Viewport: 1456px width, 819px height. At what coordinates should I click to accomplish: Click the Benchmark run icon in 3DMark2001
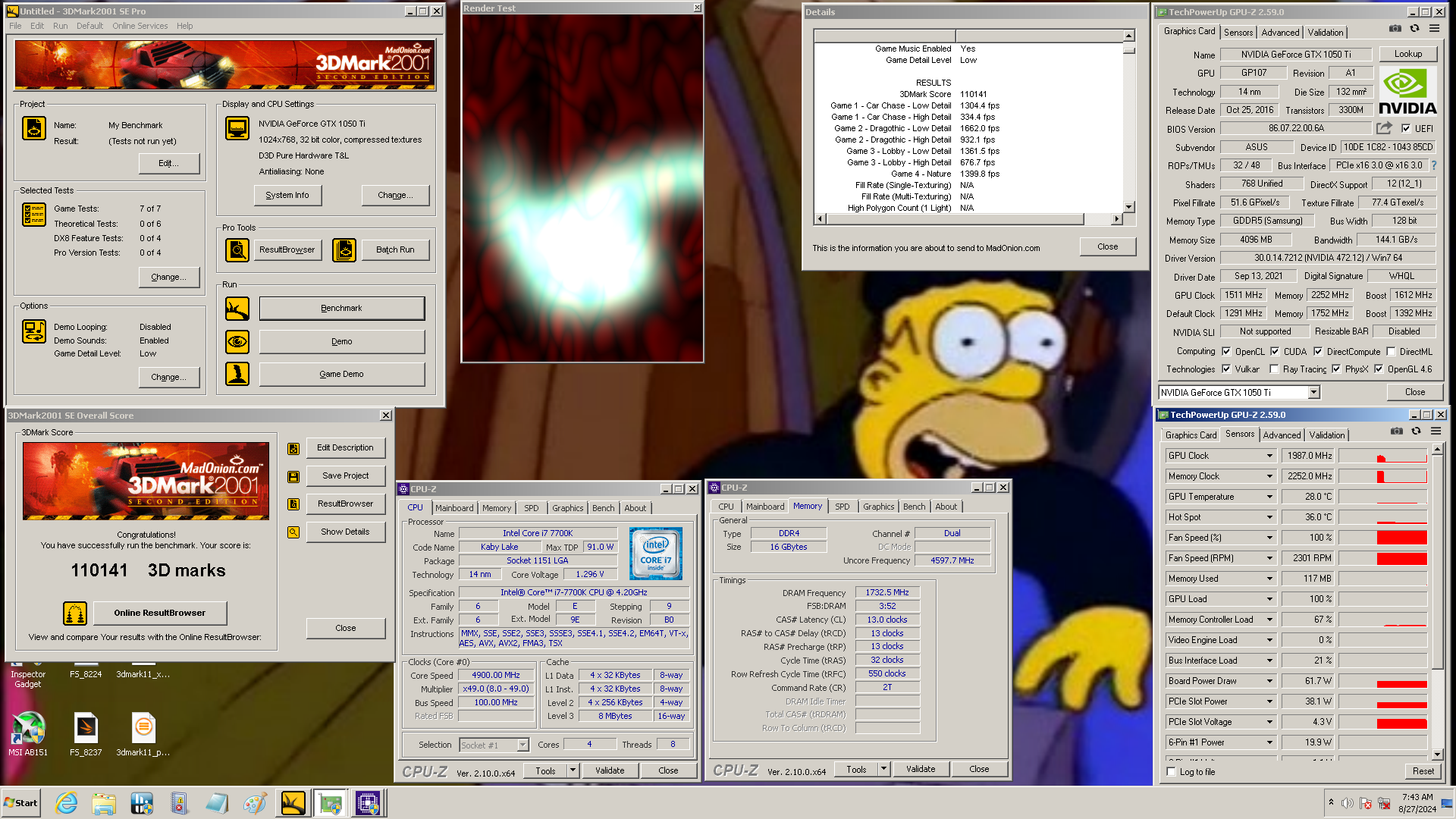point(237,309)
